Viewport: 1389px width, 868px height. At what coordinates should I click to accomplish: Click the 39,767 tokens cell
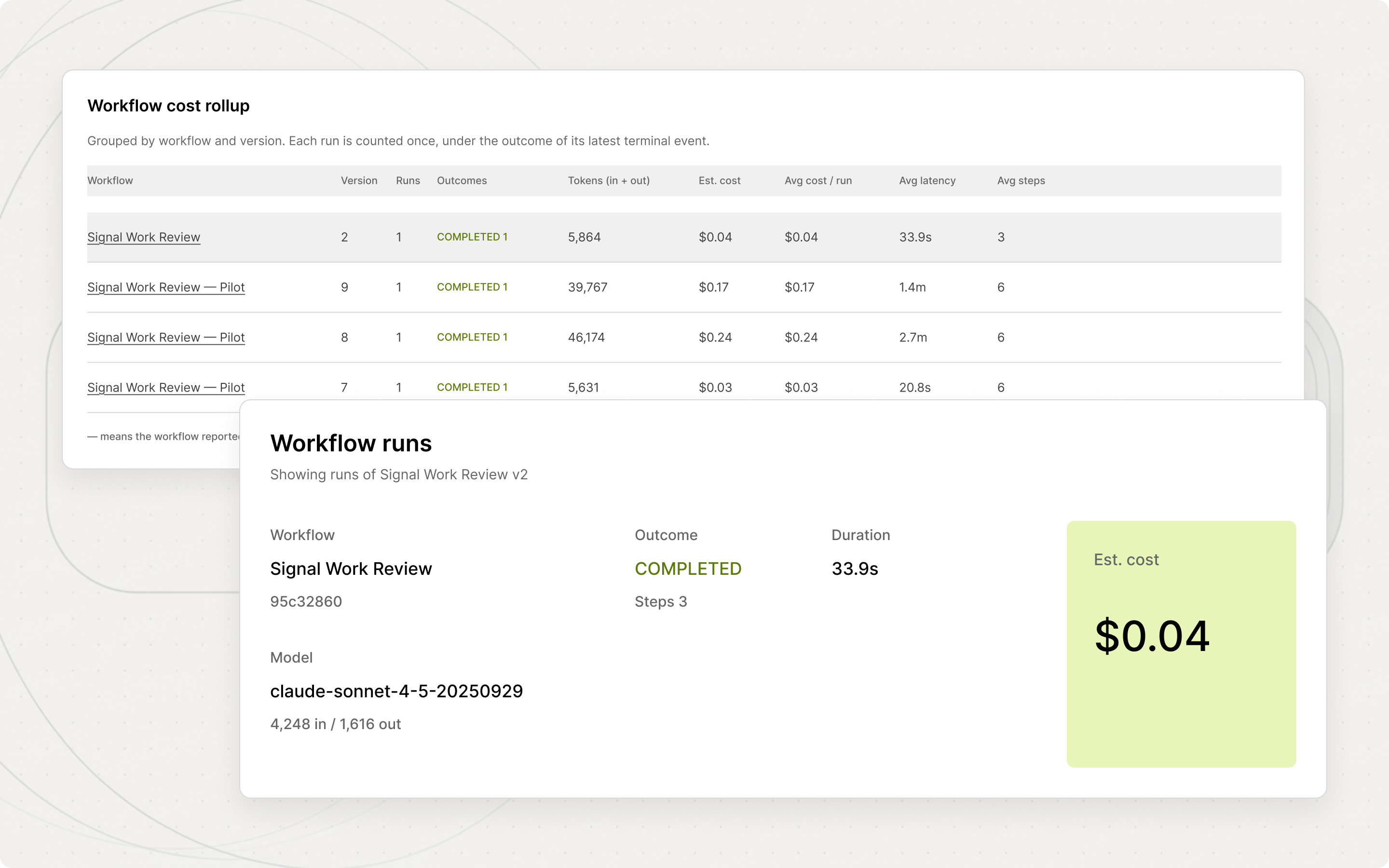(x=588, y=287)
